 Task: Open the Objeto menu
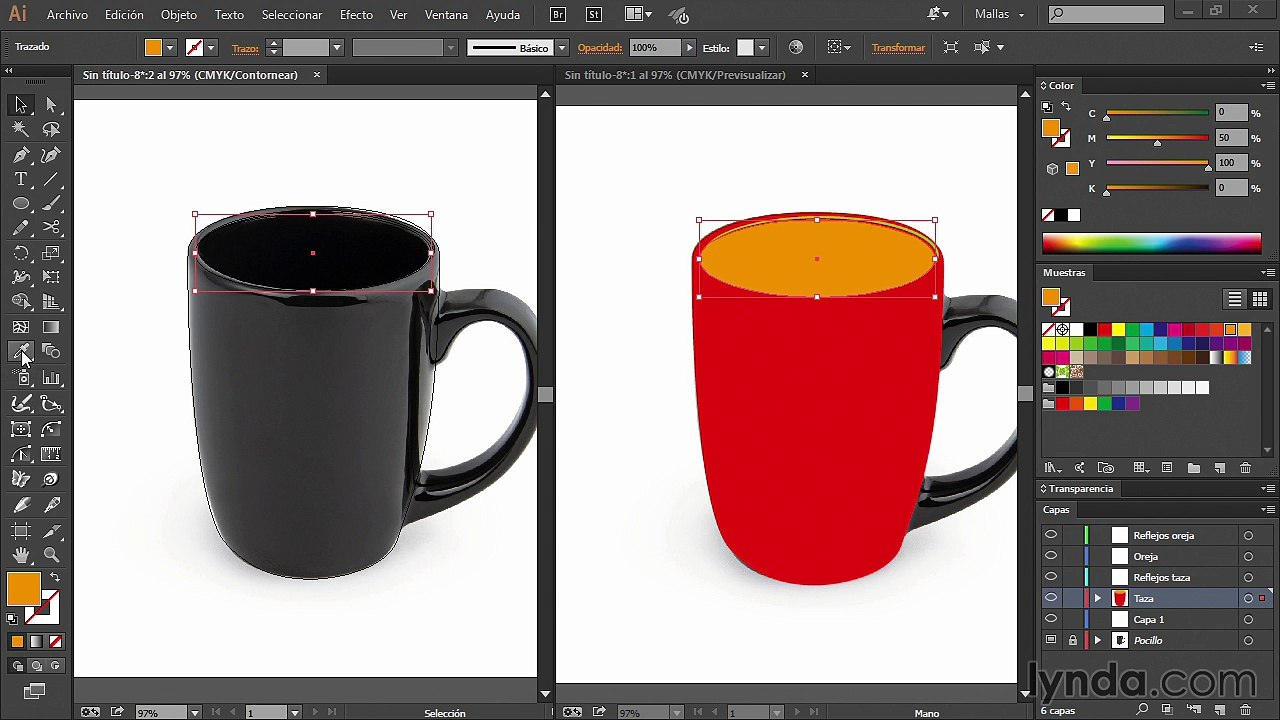[179, 15]
